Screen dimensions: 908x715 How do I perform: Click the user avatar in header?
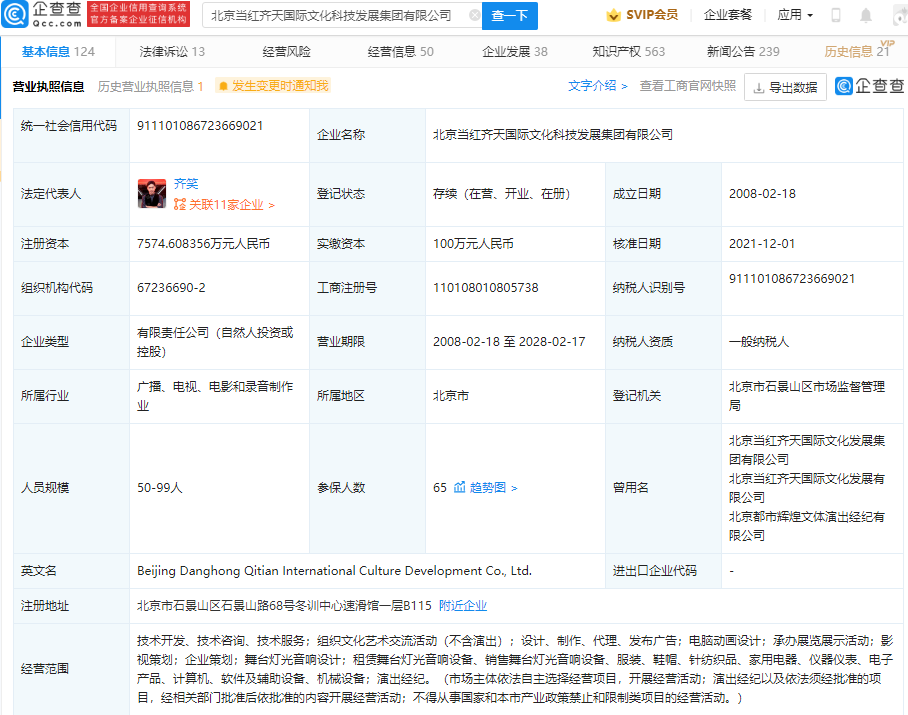point(898,16)
